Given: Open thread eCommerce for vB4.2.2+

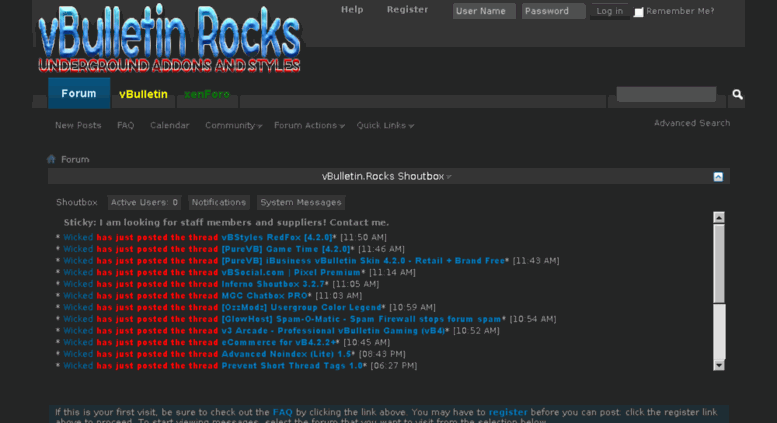Looking at the screenshot, I should (278, 342).
